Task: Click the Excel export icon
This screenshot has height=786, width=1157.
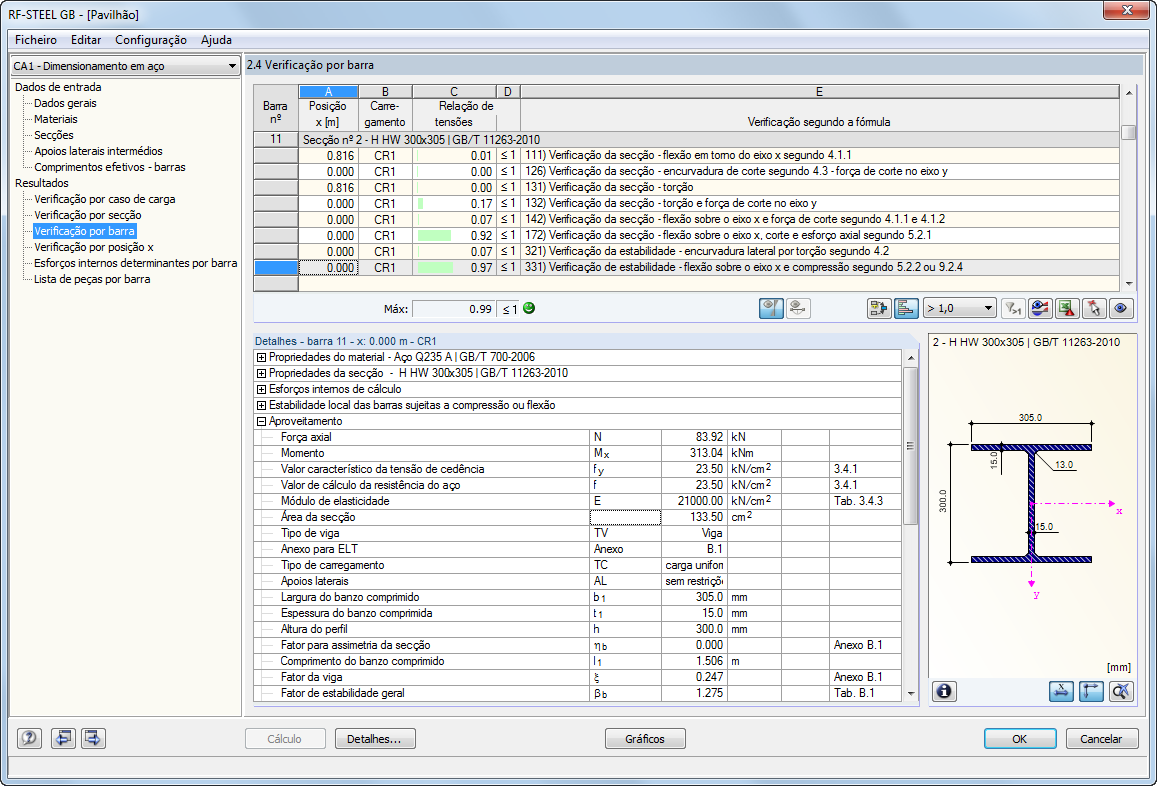Action: [x=1069, y=309]
